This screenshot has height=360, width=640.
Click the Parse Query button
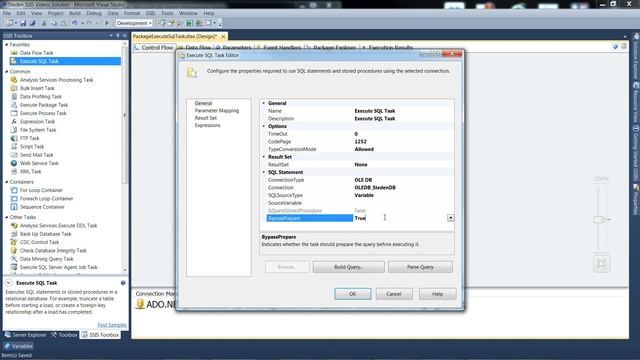[x=420, y=267]
